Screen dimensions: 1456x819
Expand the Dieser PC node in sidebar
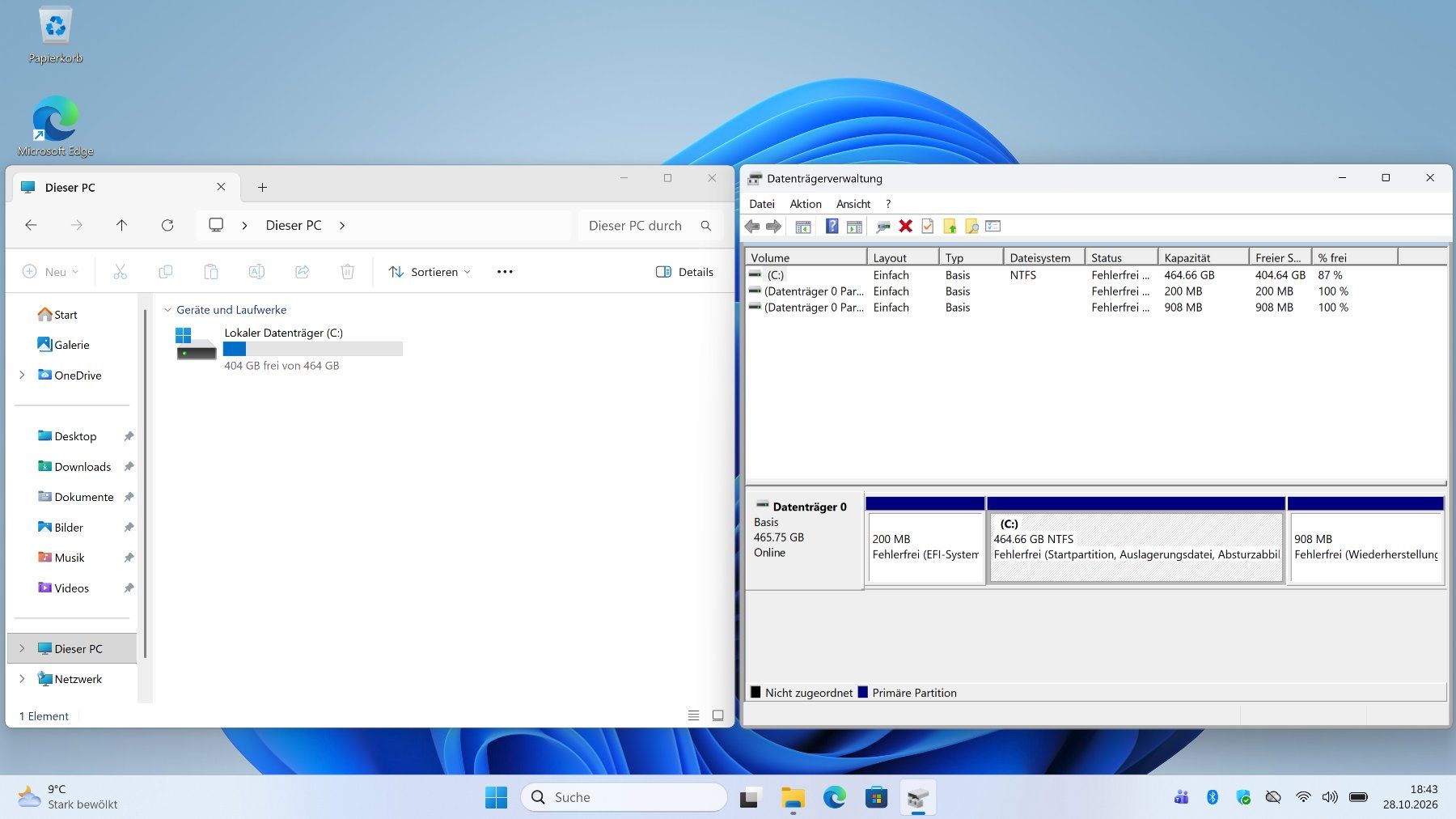(x=22, y=648)
